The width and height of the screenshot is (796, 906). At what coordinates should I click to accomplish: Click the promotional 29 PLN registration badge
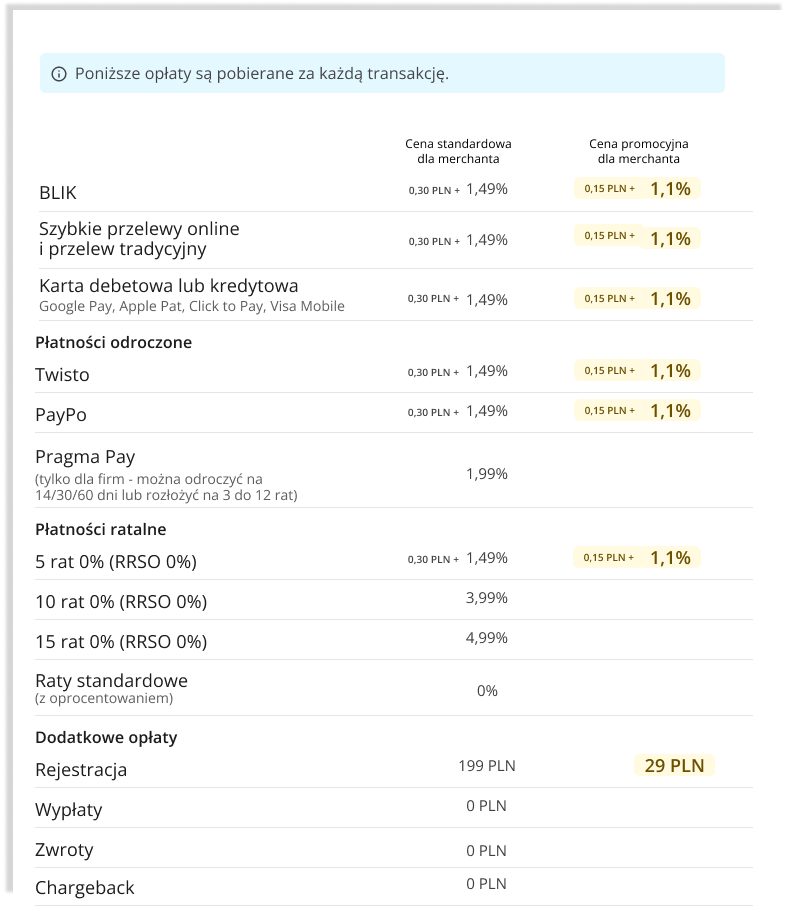(x=674, y=766)
